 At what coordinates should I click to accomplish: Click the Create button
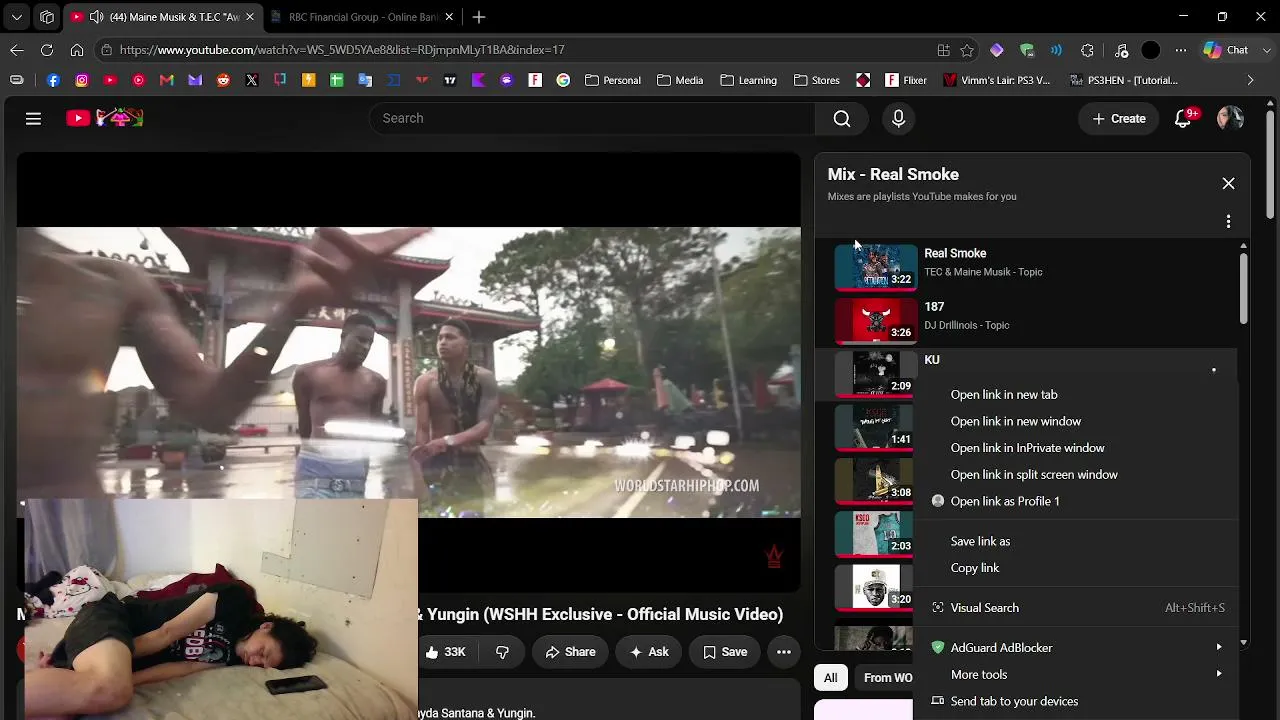(x=1119, y=118)
